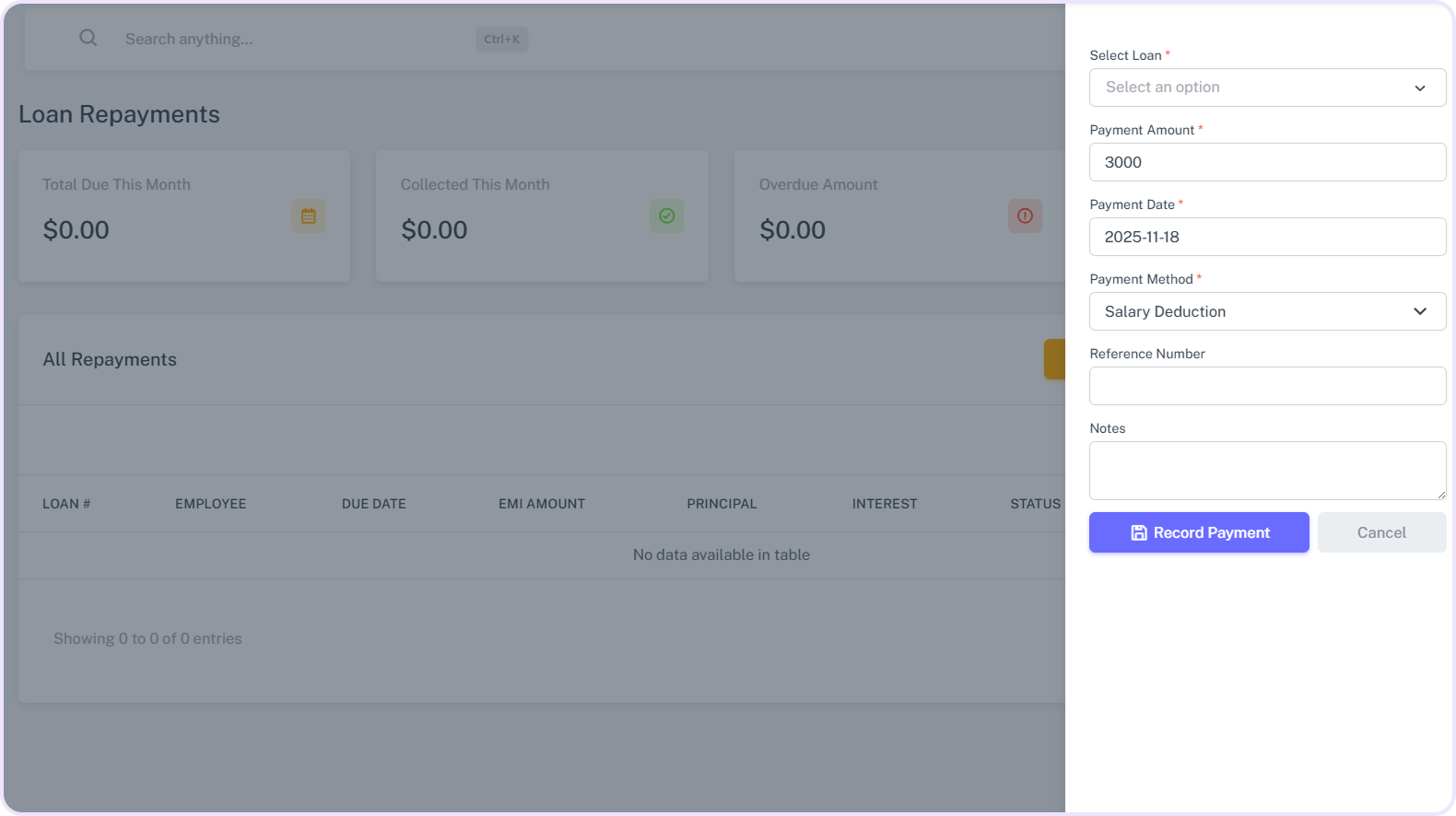Click the partially hidden yellow button
This screenshot has height=816, width=1456.
(x=1054, y=359)
